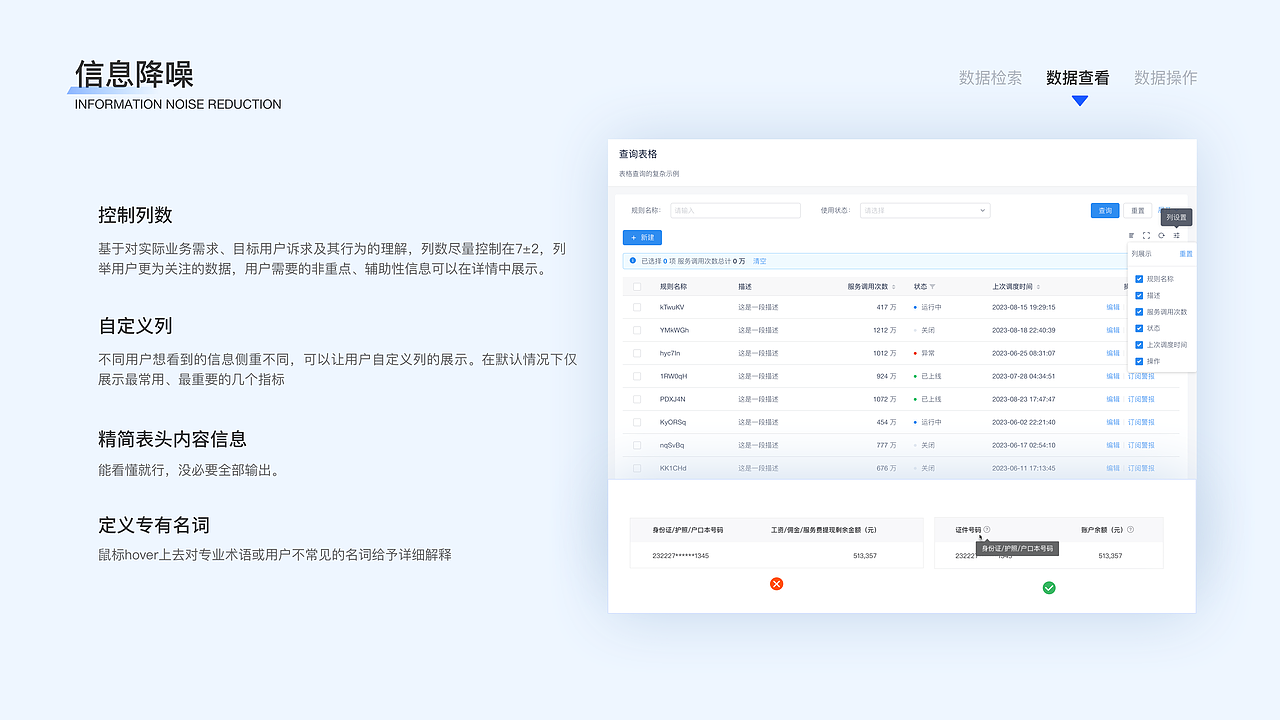Click the row density icon in the toolbar
The width and height of the screenshot is (1280, 720).
1131,236
